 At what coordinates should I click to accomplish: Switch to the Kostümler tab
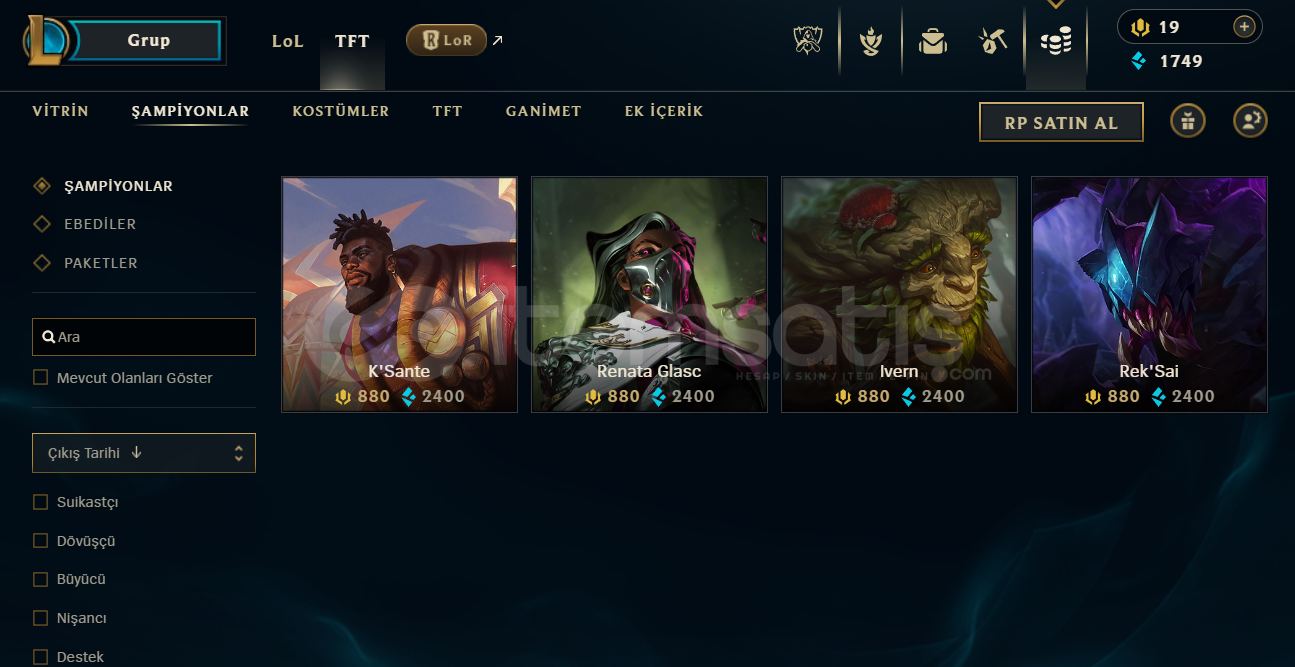[x=341, y=111]
